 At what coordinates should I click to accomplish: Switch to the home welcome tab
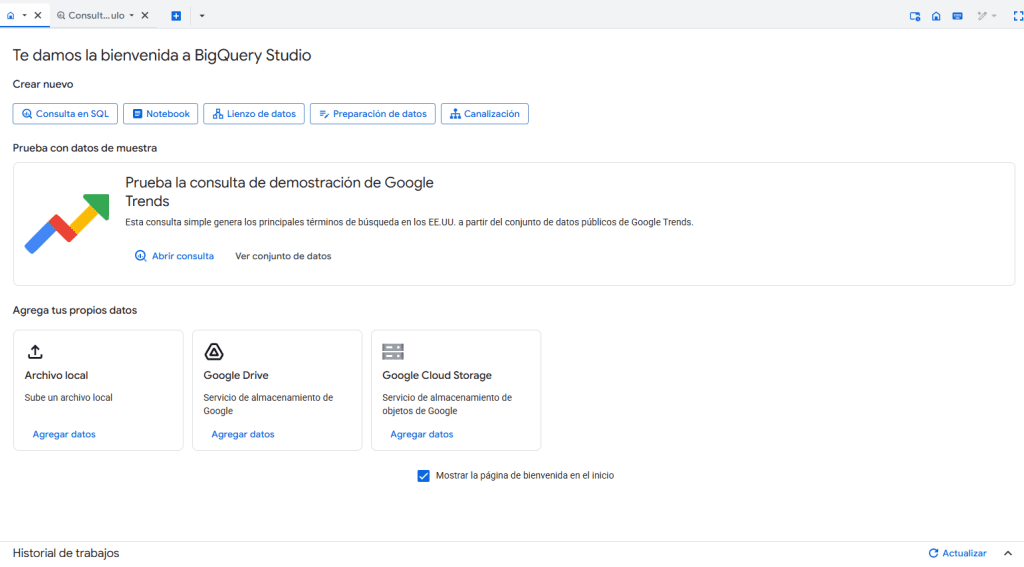point(10,15)
